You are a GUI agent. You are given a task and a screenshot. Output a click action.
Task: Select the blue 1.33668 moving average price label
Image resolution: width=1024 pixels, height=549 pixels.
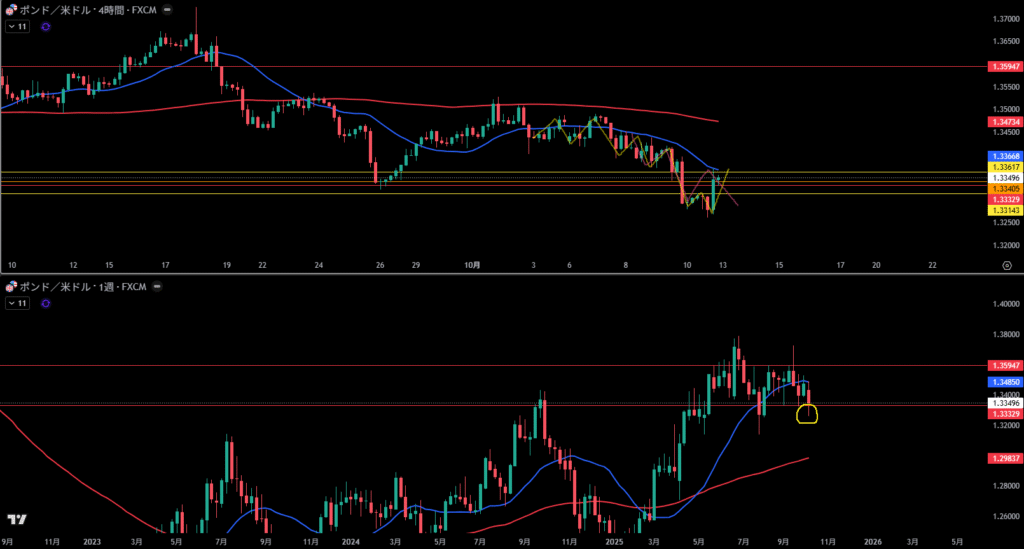click(1003, 156)
